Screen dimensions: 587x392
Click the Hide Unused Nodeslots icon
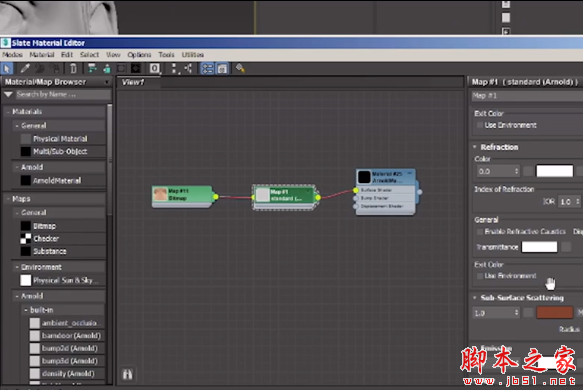coord(107,69)
